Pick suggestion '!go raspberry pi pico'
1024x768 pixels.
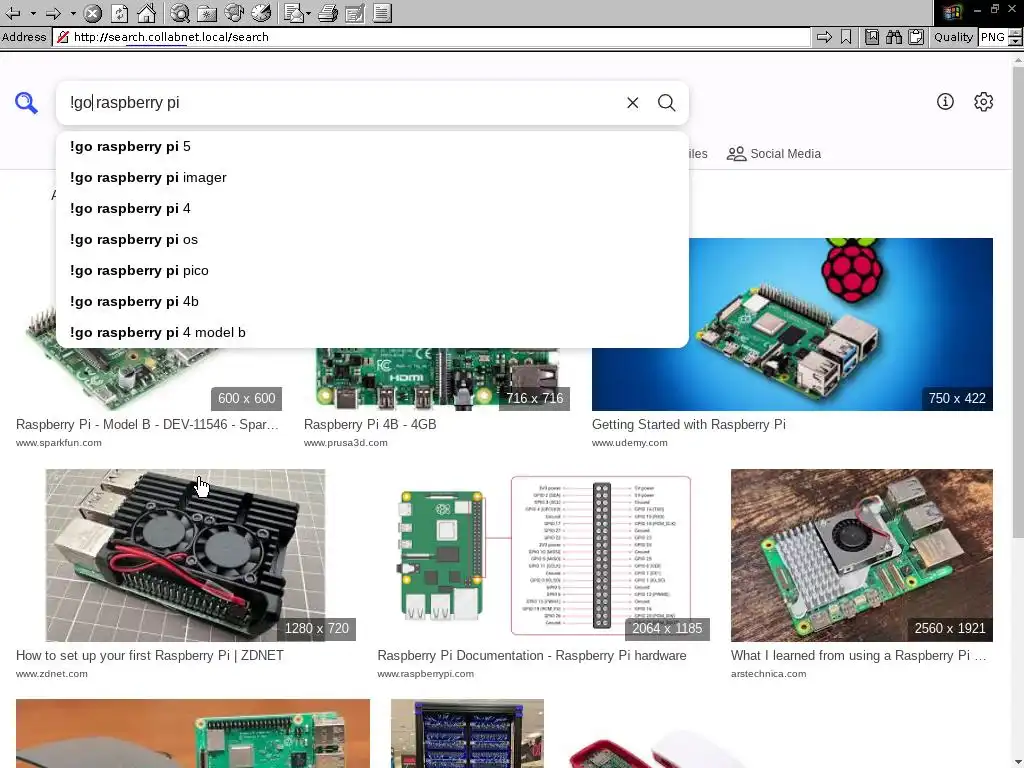[372, 270]
